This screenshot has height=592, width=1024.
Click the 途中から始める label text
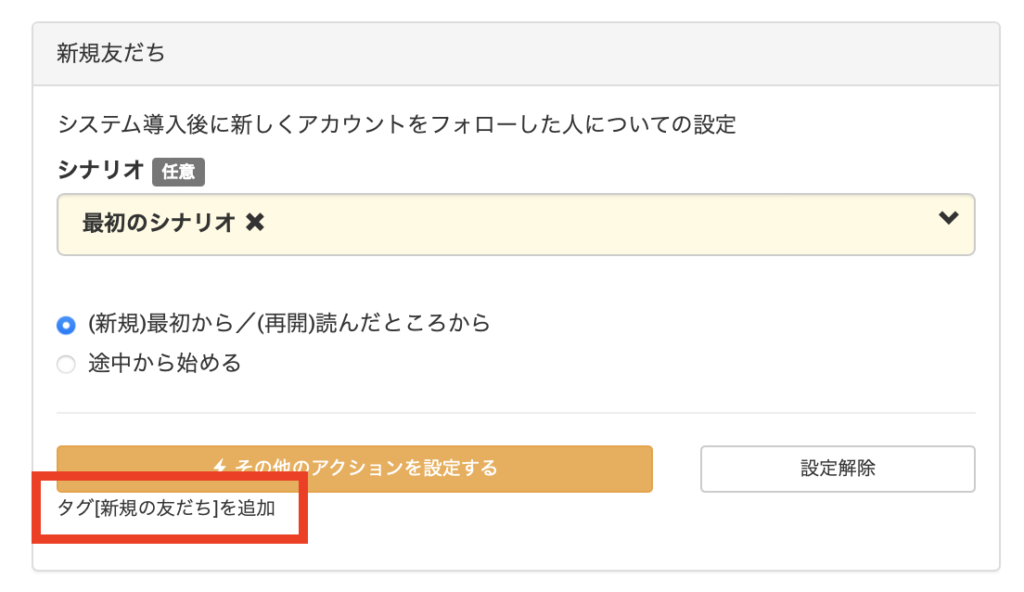click(x=165, y=364)
